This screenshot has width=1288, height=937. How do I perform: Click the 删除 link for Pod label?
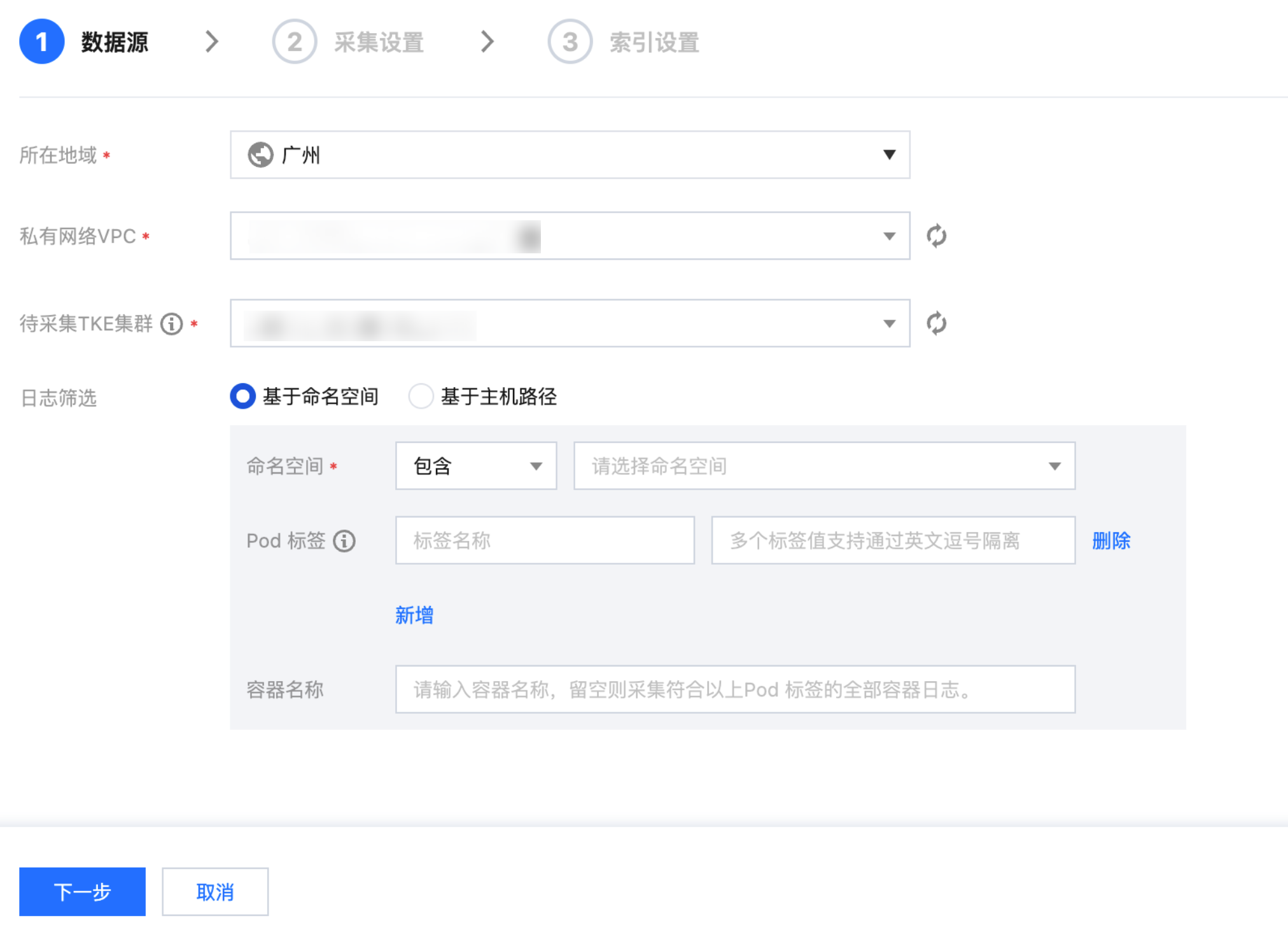point(1111,540)
